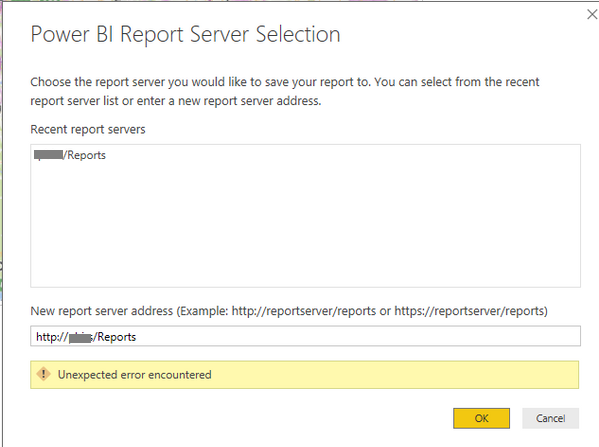
Task: Select the /Reports entry in recent servers
Action: (70, 155)
